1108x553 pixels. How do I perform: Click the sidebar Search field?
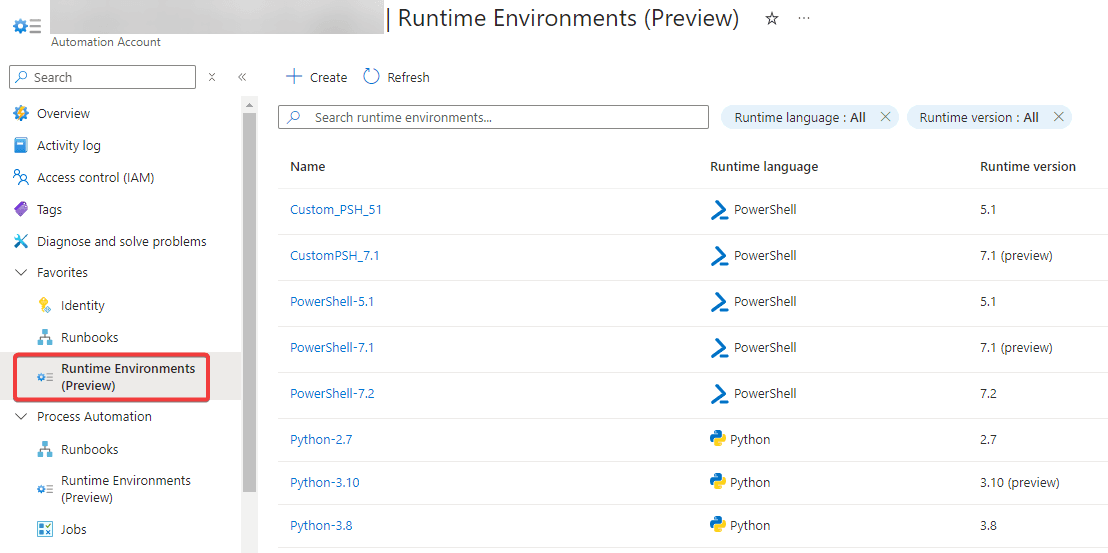pyautogui.click(x=102, y=77)
